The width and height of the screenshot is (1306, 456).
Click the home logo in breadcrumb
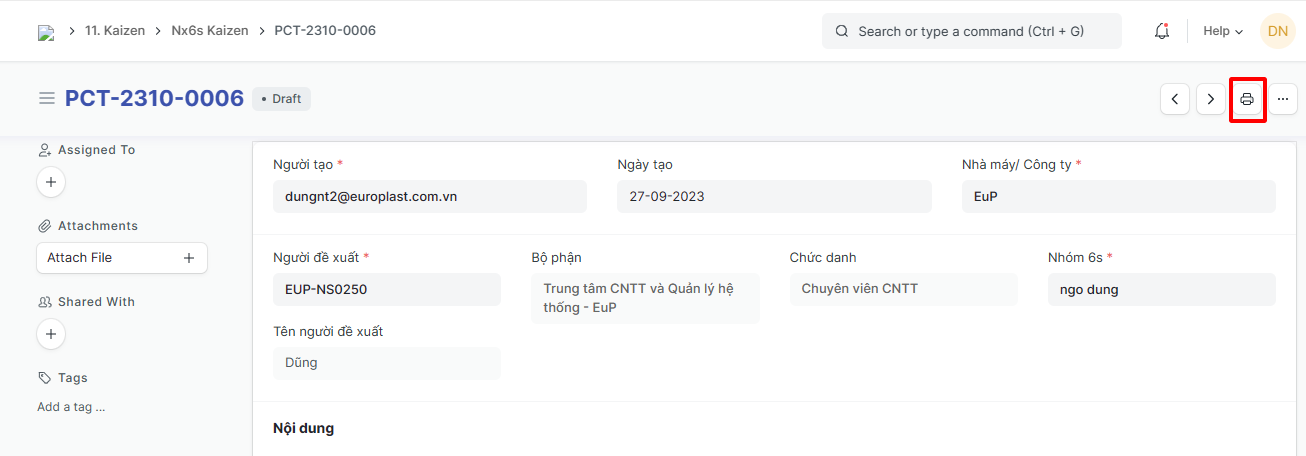pyautogui.click(x=46, y=32)
